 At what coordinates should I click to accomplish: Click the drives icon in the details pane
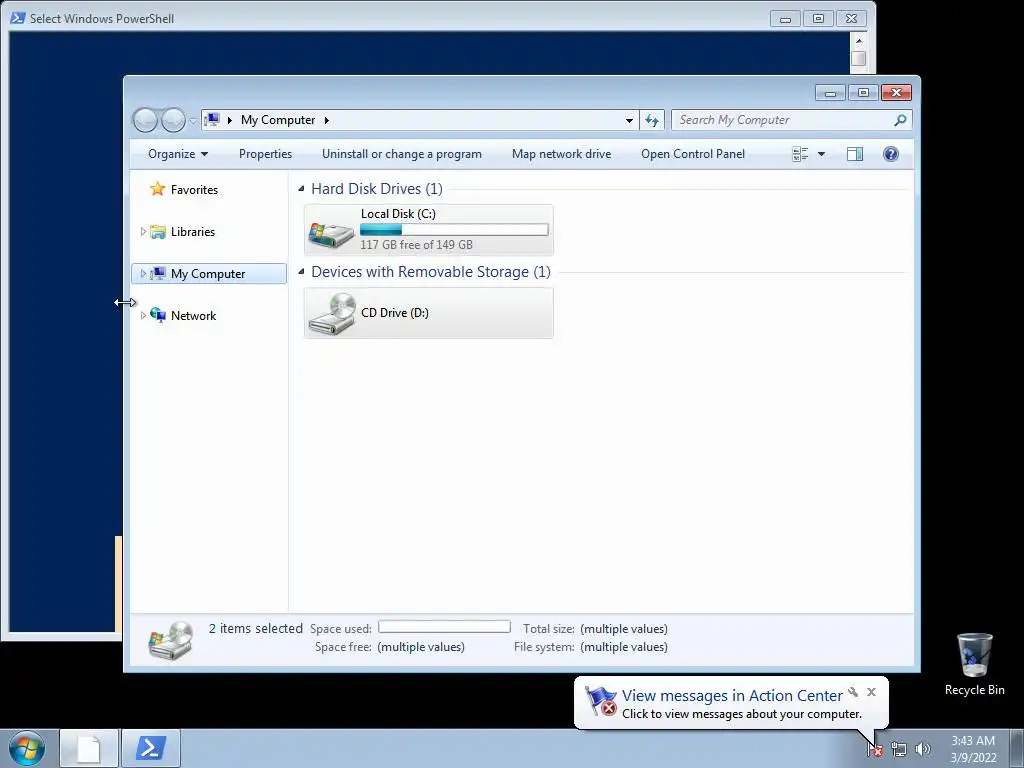coord(171,640)
